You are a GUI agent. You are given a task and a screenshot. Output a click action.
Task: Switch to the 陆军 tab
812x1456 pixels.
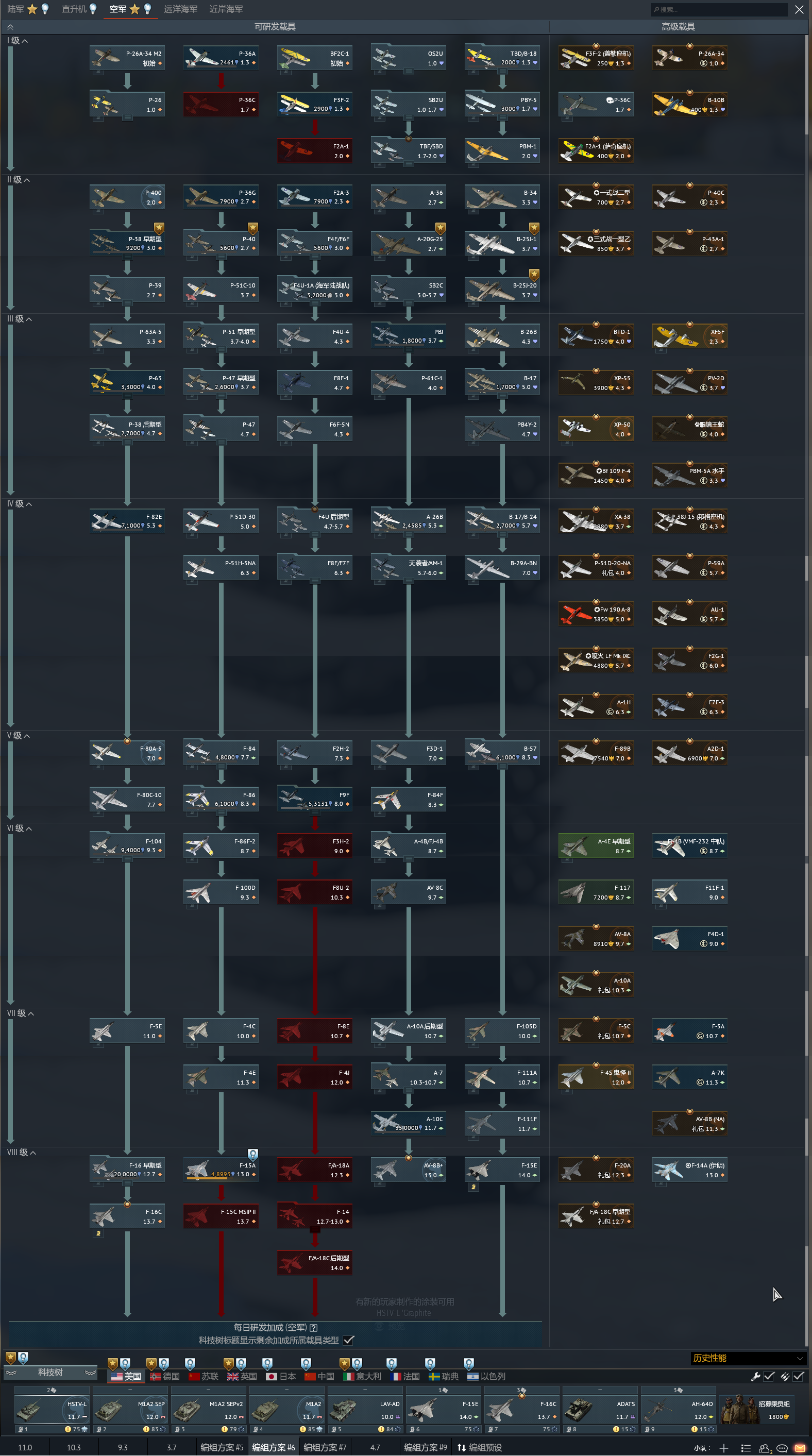(27, 9)
